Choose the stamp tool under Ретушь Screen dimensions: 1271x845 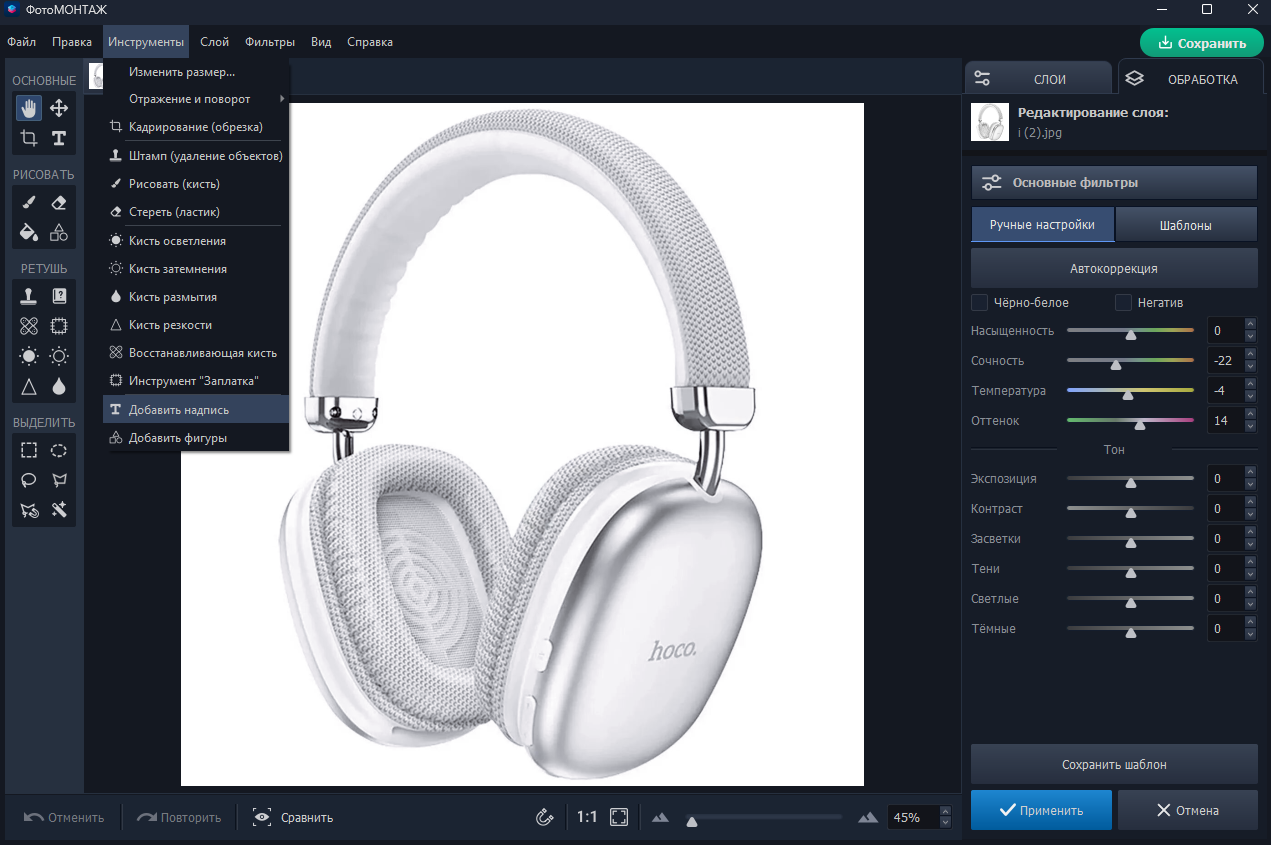(x=29, y=296)
